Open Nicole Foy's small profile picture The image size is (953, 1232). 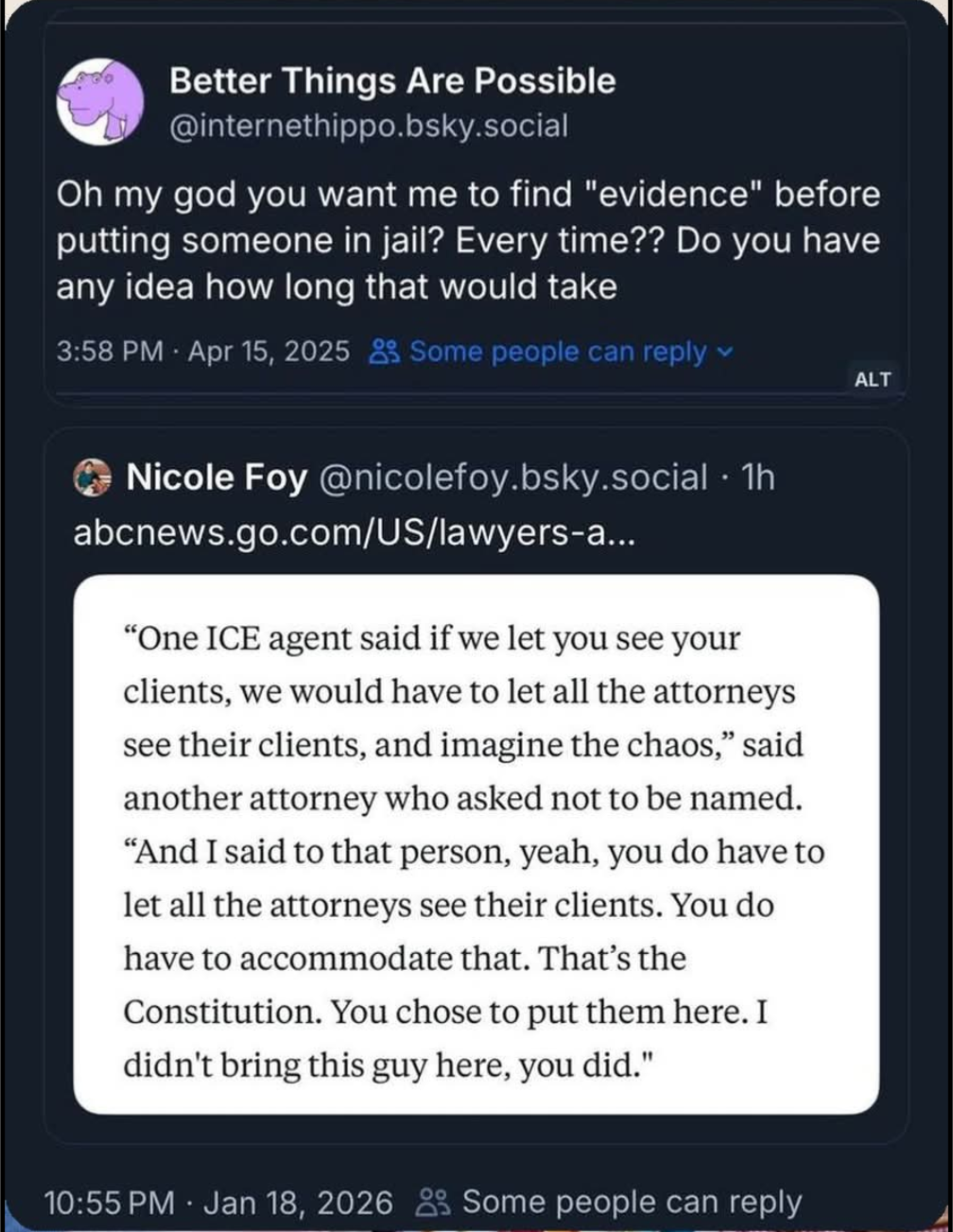point(92,478)
